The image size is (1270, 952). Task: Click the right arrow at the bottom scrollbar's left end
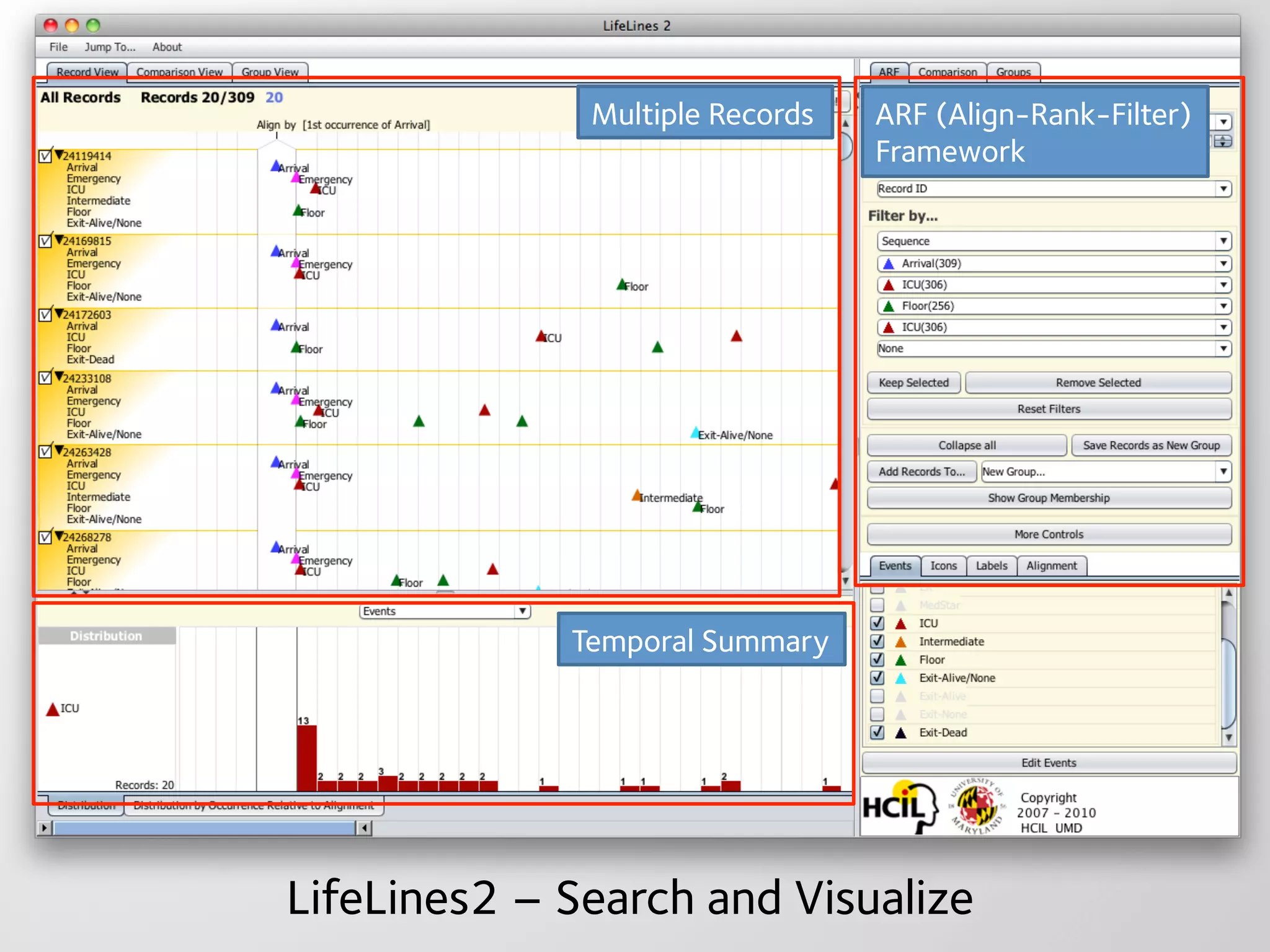click(44, 827)
